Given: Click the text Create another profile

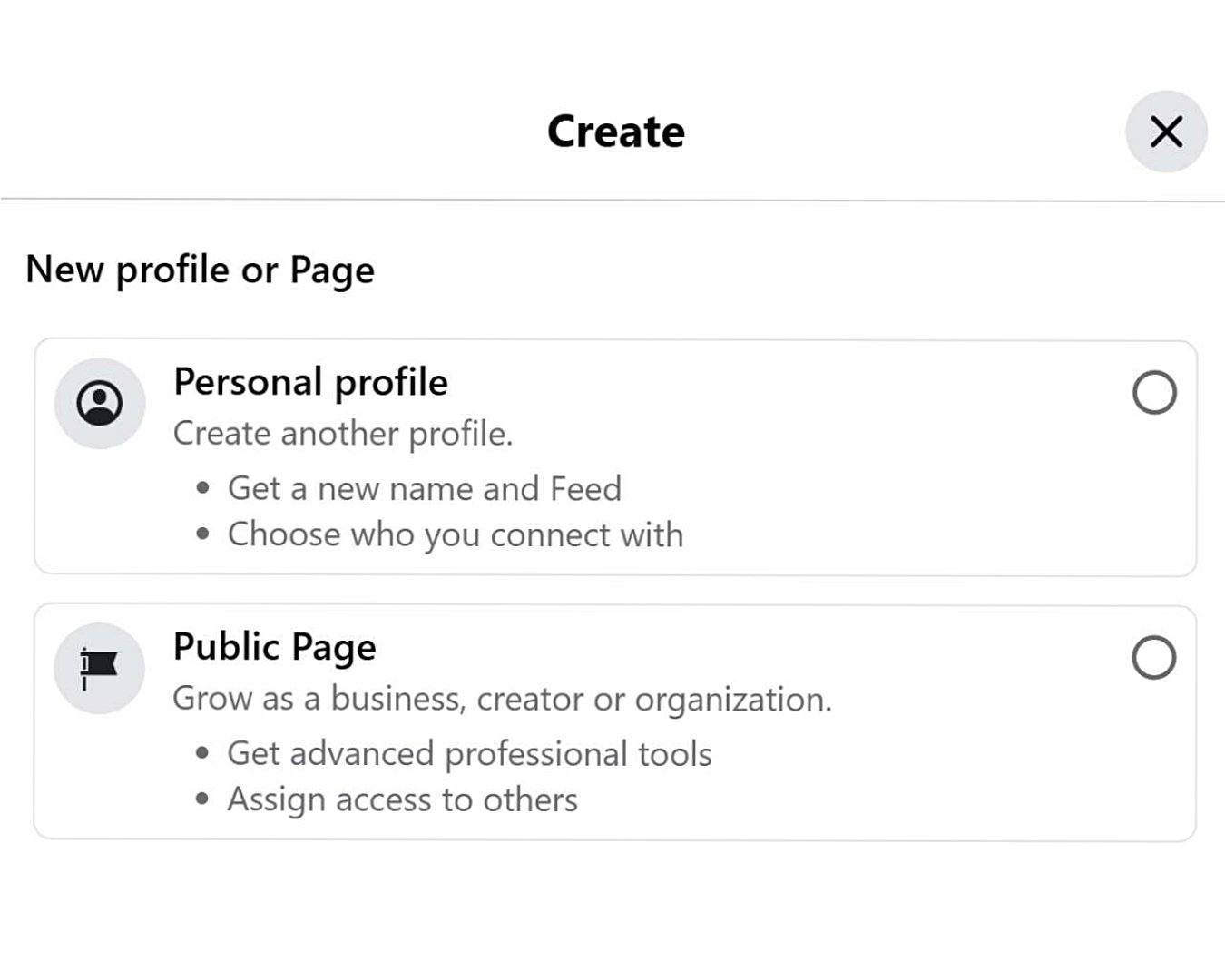Looking at the screenshot, I should [342, 434].
